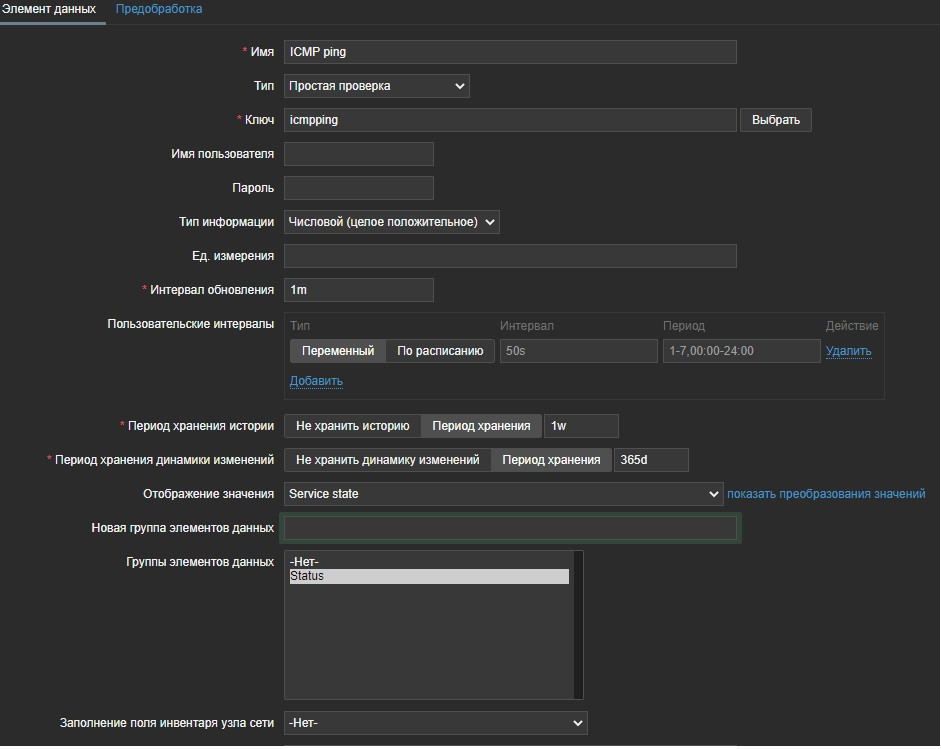
Task: Focus the Интервал обновления field 1m
Action: 358,290
